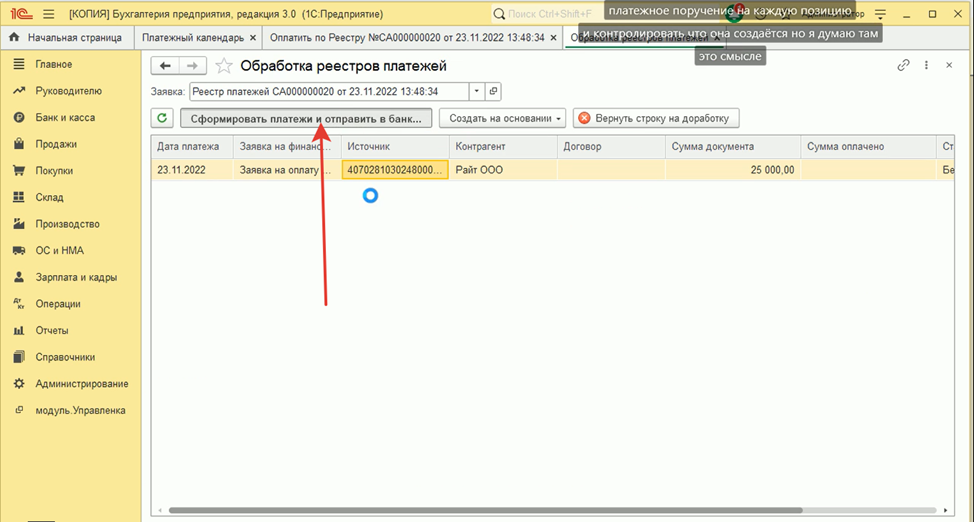This screenshot has height=522, width=974.
Task: Add page to favorites with star icon
Action: 224,66
